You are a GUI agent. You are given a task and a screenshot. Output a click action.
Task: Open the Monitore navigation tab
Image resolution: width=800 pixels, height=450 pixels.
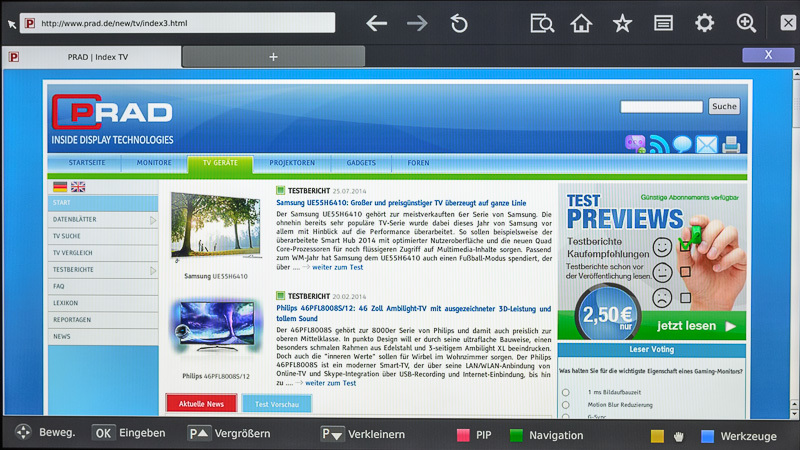(154, 163)
